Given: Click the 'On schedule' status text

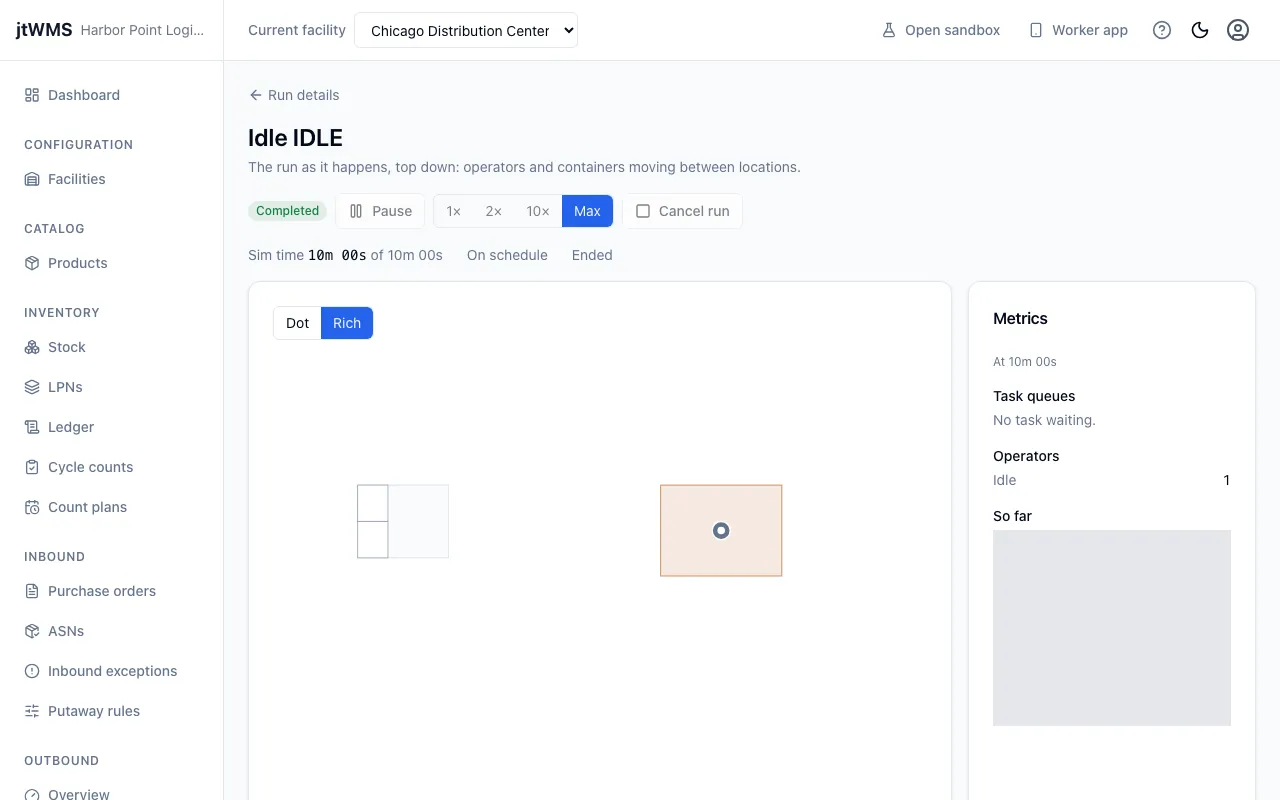Looking at the screenshot, I should (507, 255).
